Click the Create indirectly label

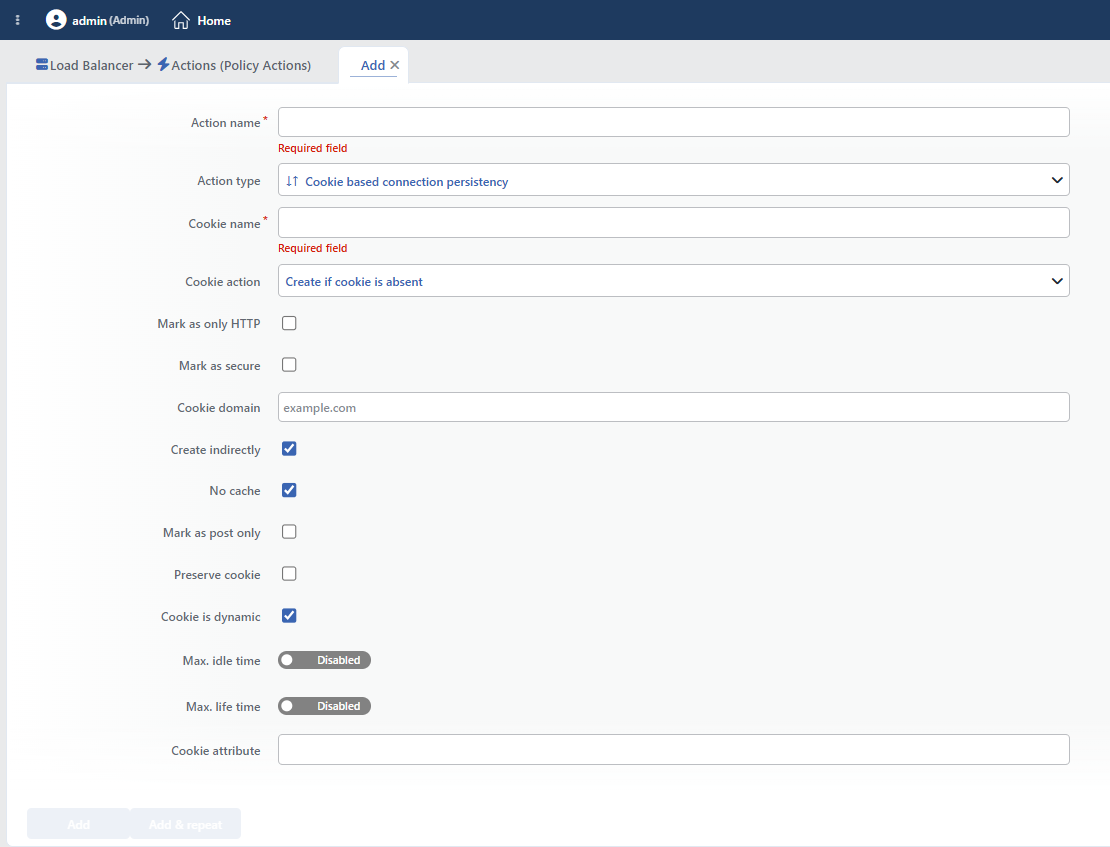[215, 450]
